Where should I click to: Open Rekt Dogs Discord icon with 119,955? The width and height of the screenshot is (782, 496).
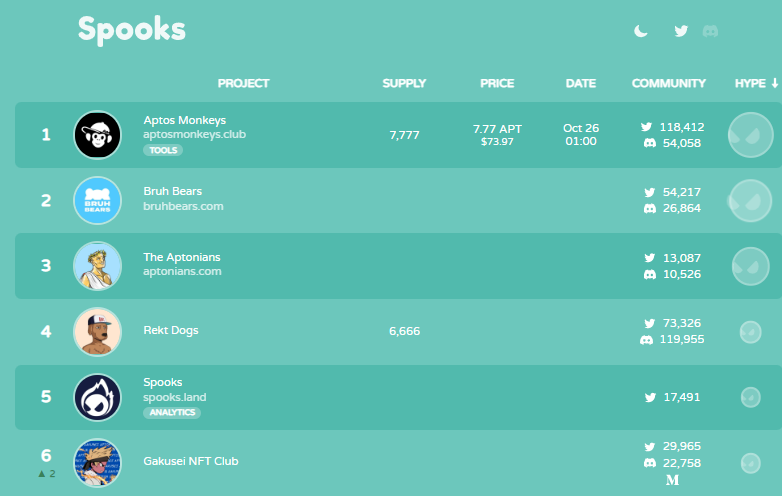point(646,340)
